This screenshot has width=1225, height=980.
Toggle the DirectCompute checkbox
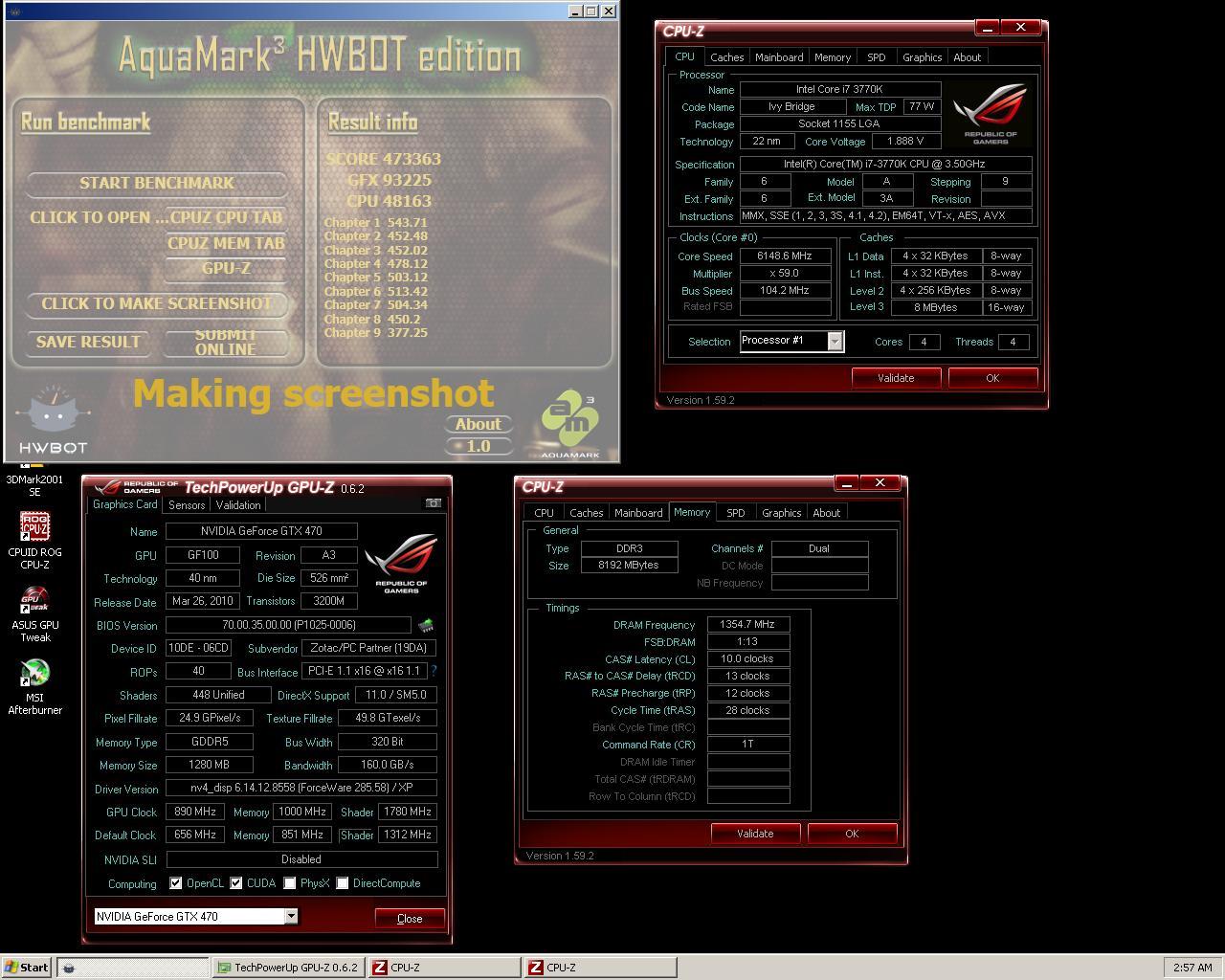tap(343, 883)
